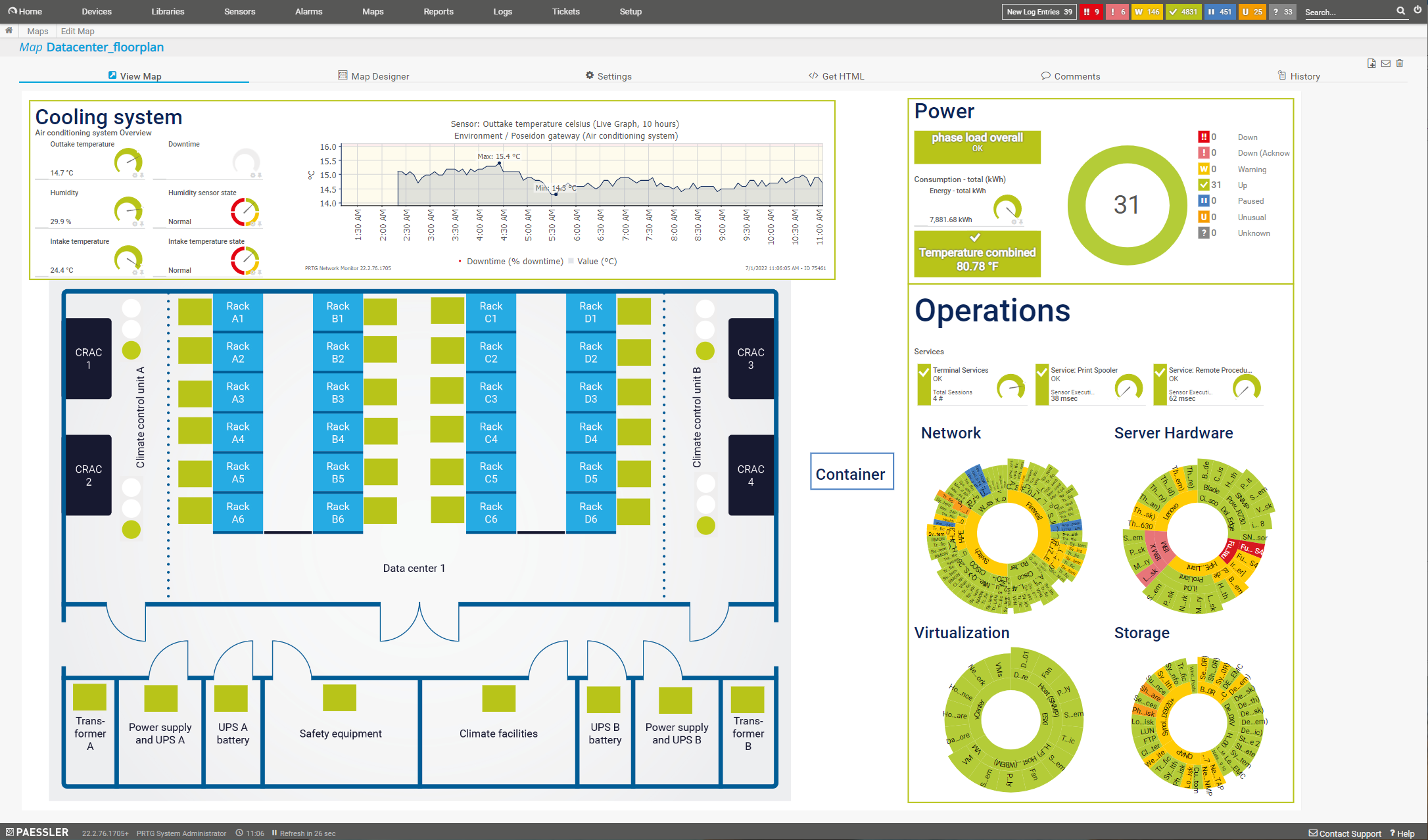Open the alarms icon showing 9 down sensors
1428x840 pixels.
tap(1091, 11)
